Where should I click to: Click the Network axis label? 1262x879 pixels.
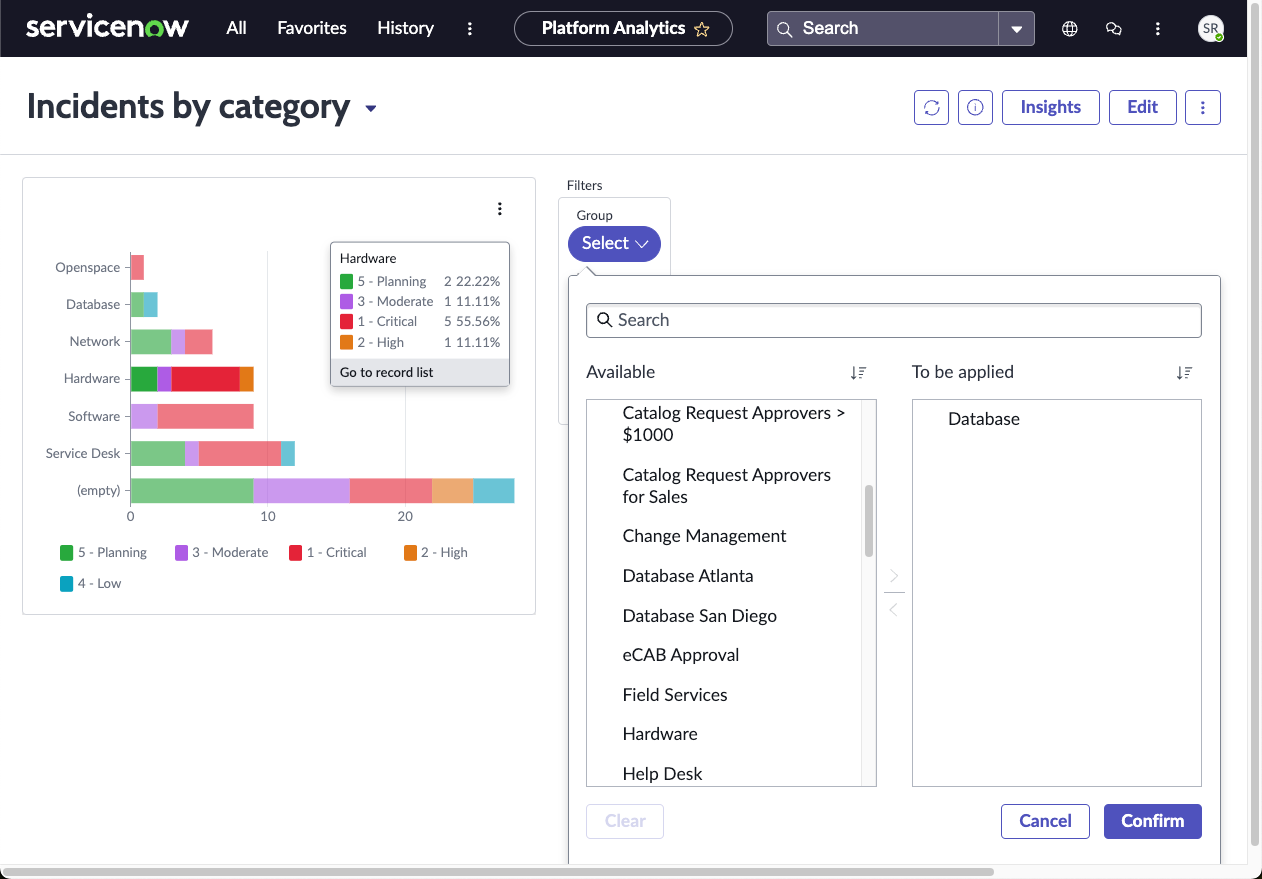(x=95, y=341)
